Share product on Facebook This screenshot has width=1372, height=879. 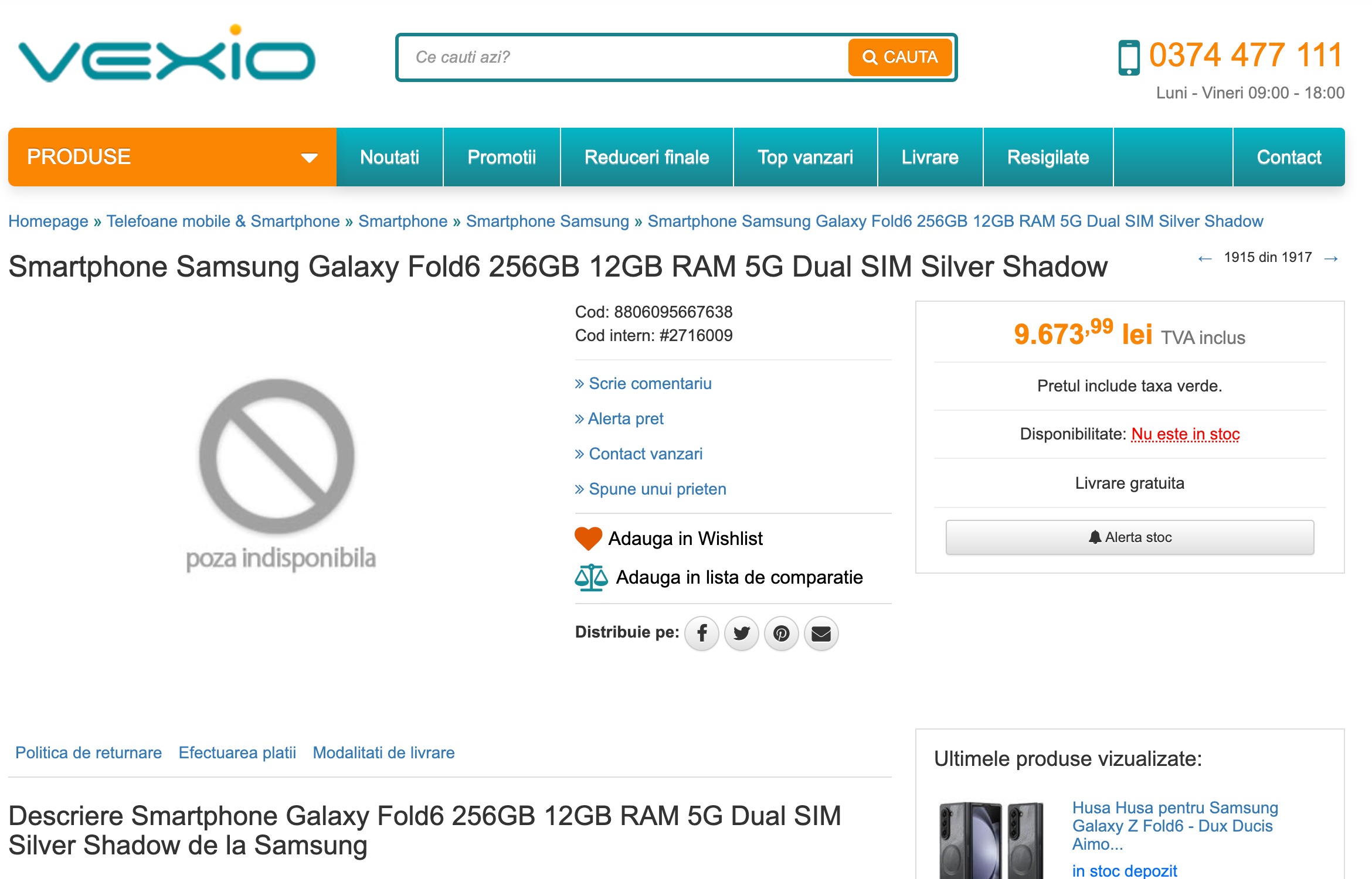[702, 633]
